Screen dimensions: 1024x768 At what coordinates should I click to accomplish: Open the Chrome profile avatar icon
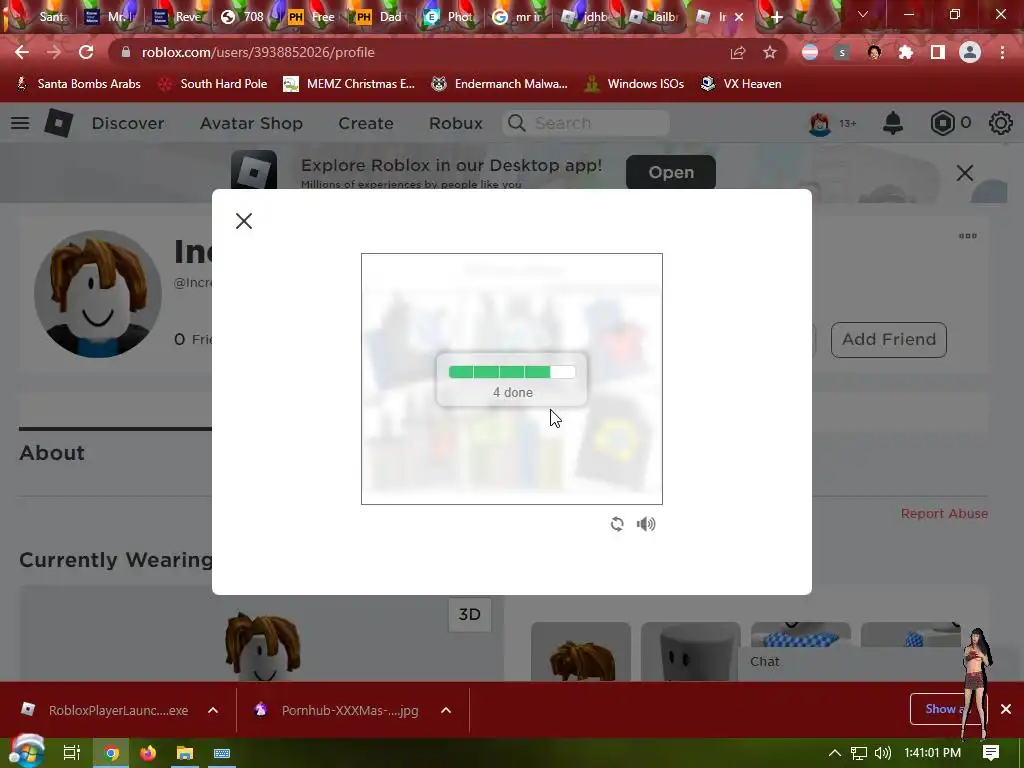pos(970,52)
